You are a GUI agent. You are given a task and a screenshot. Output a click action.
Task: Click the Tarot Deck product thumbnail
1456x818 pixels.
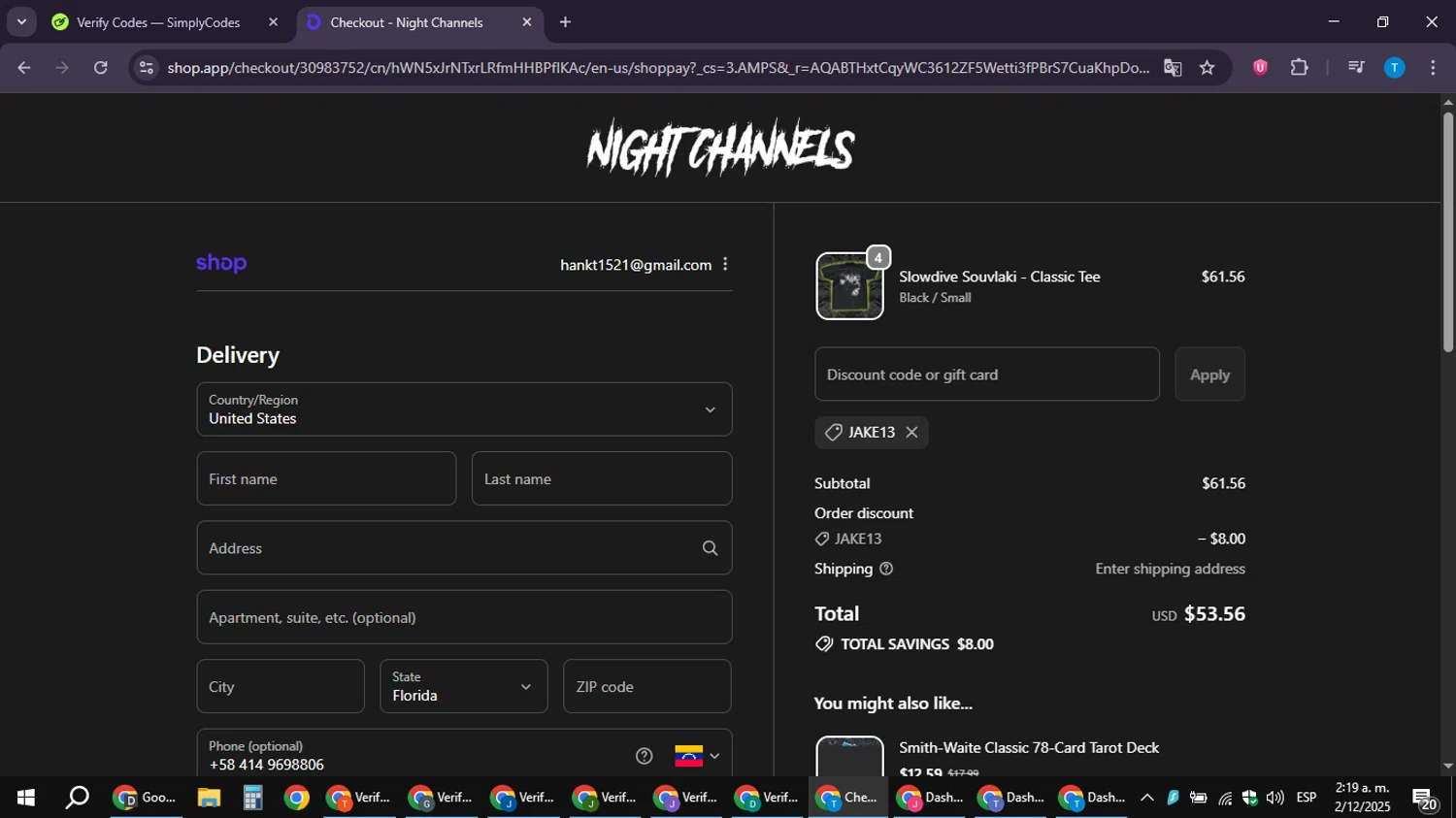pyautogui.click(x=849, y=757)
